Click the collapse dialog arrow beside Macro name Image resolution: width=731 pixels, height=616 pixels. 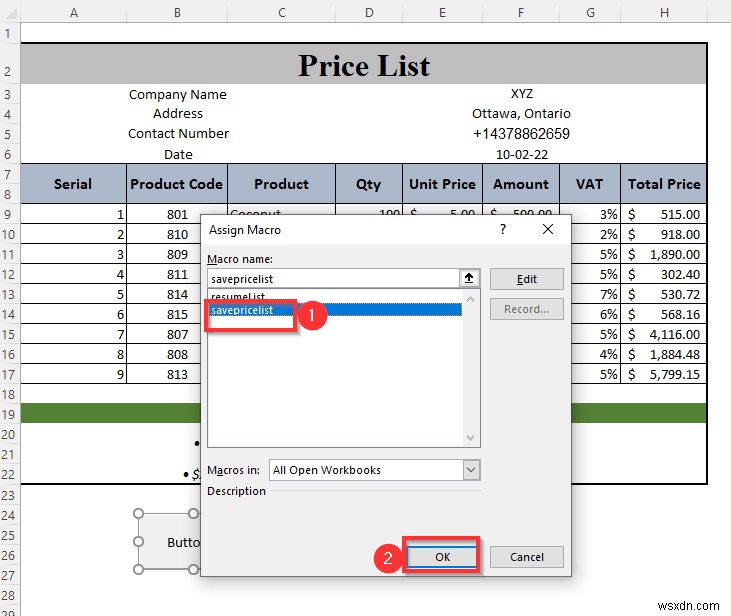pos(469,278)
